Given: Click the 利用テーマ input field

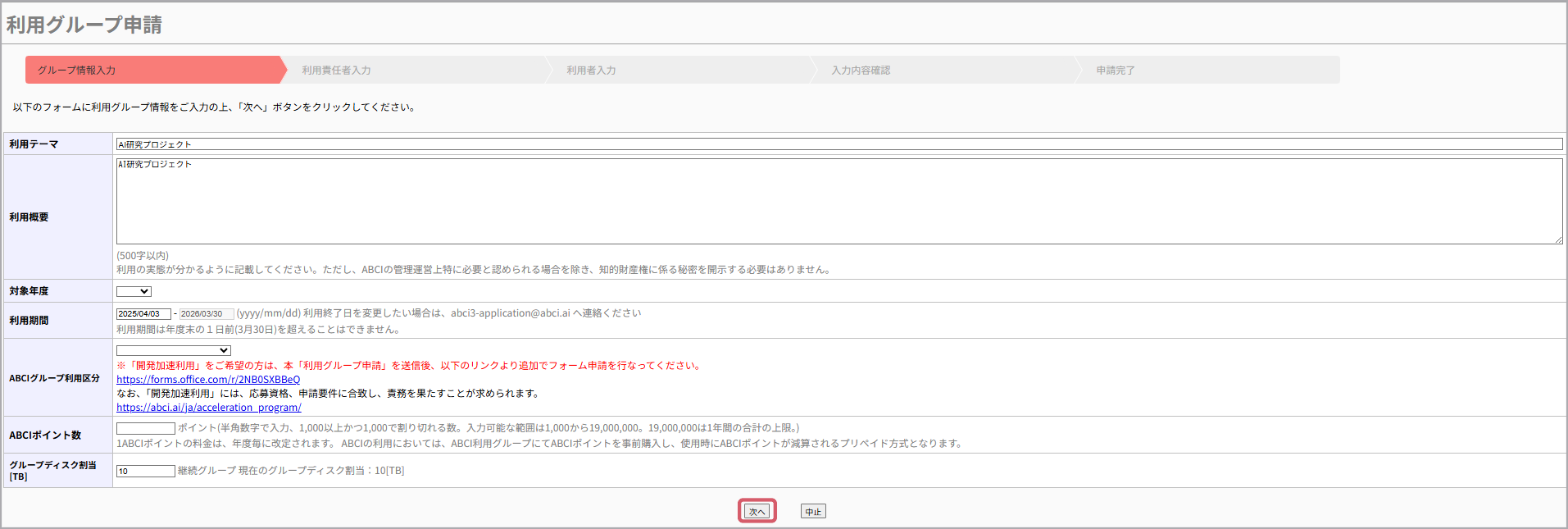Looking at the screenshot, I should [x=839, y=144].
